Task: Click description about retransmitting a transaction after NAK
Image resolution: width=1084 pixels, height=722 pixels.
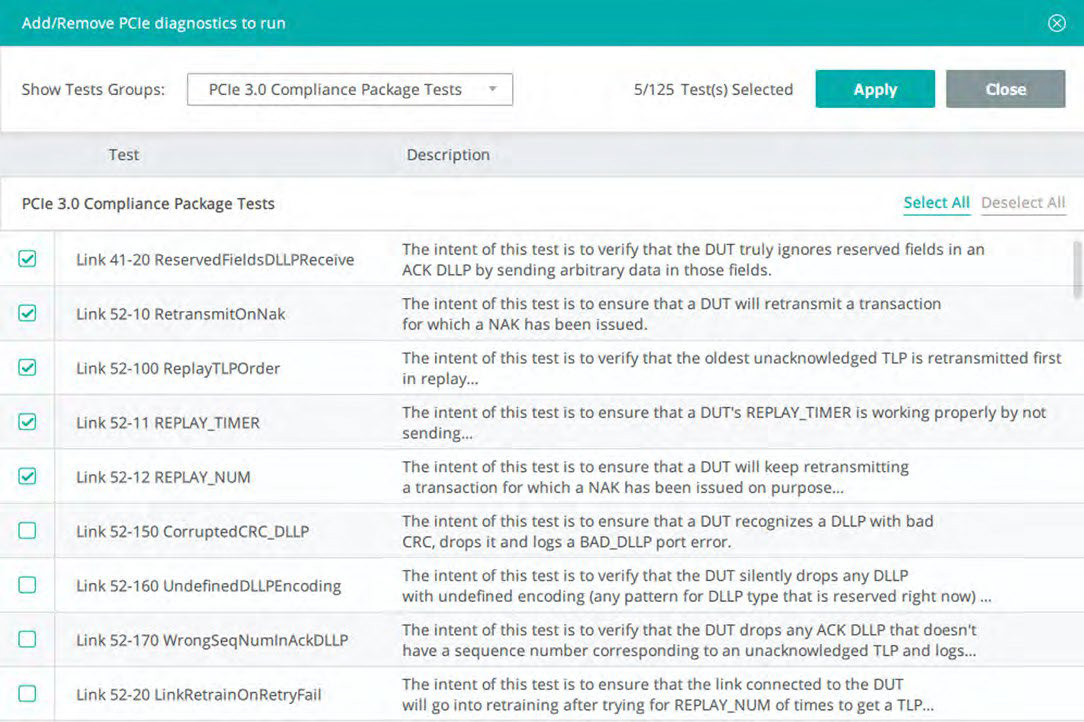Action: click(671, 314)
